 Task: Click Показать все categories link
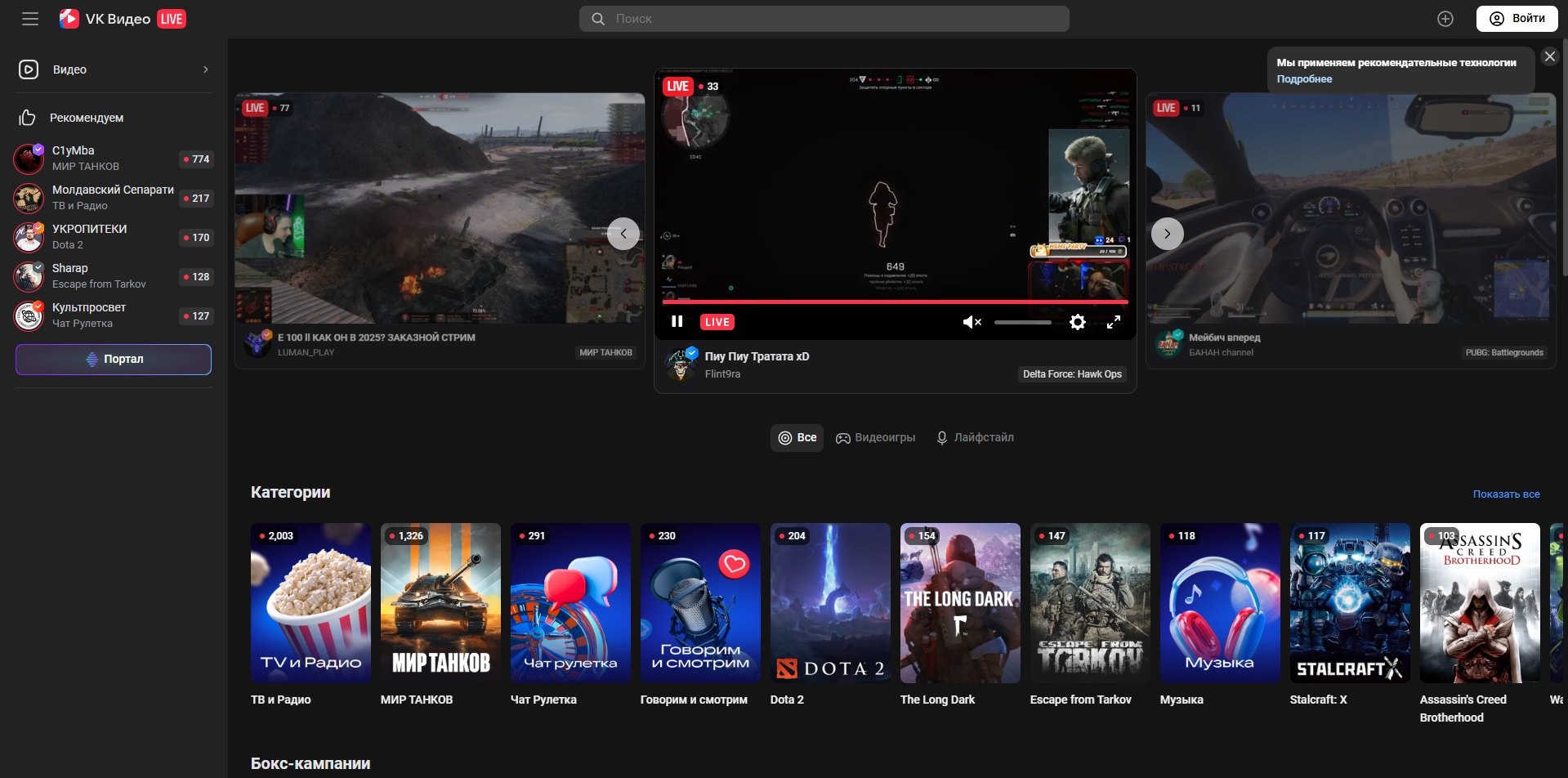click(x=1506, y=494)
